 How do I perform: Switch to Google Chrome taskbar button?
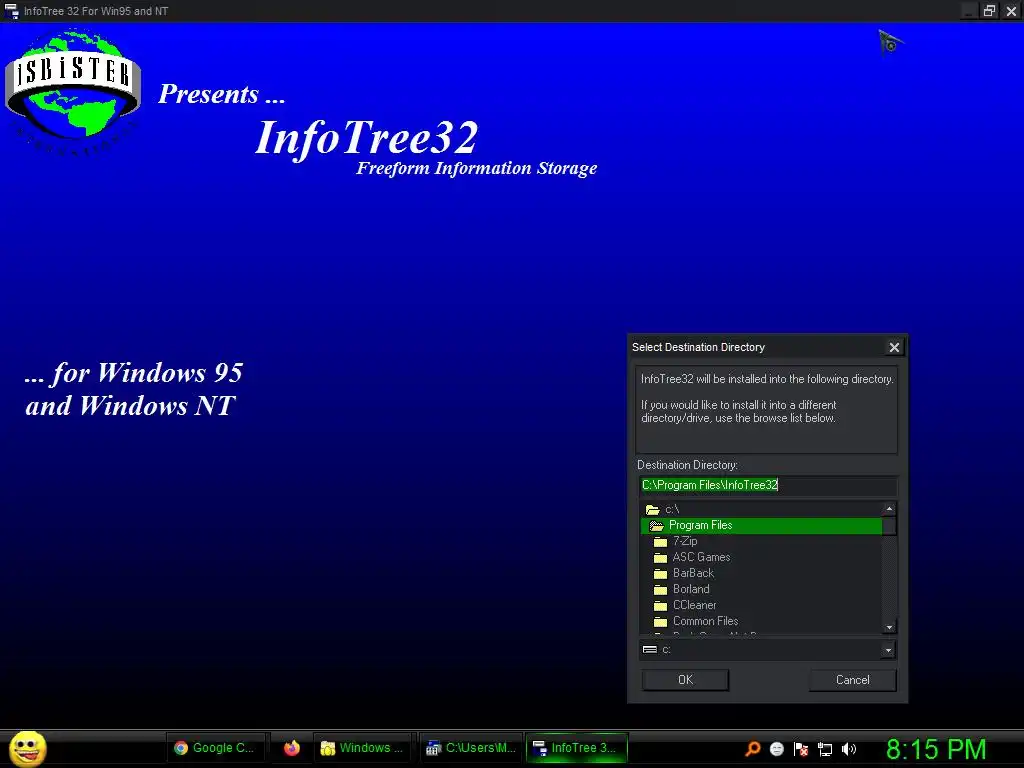217,748
